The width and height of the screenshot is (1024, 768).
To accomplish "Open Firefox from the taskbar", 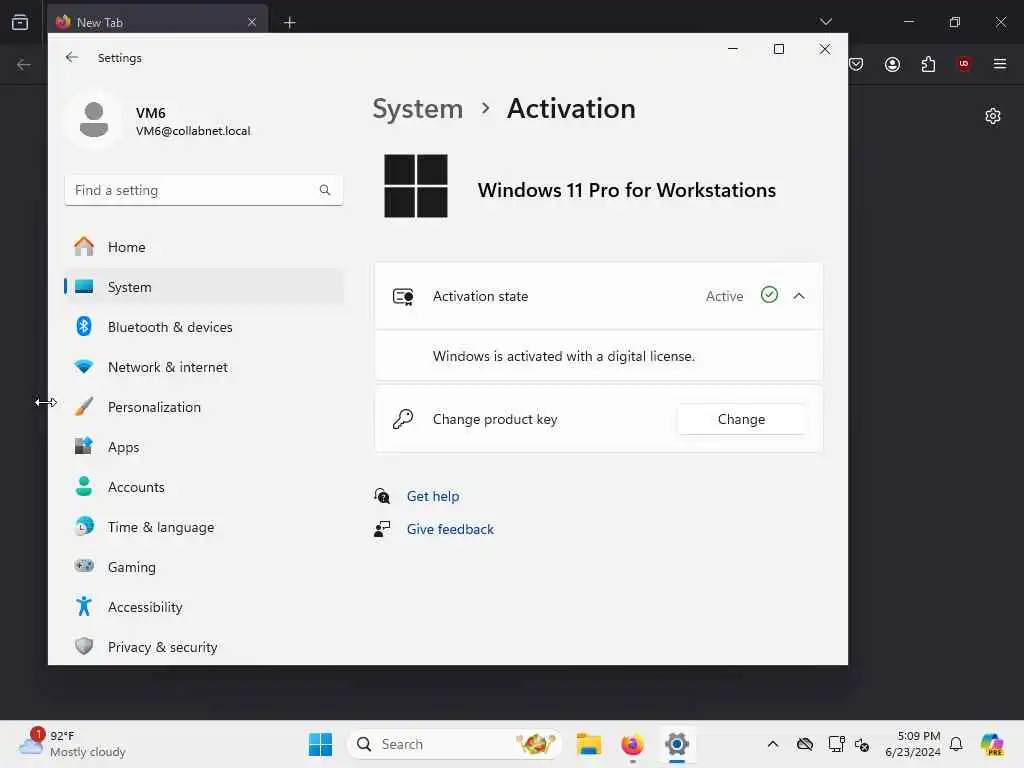I will pos(632,744).
